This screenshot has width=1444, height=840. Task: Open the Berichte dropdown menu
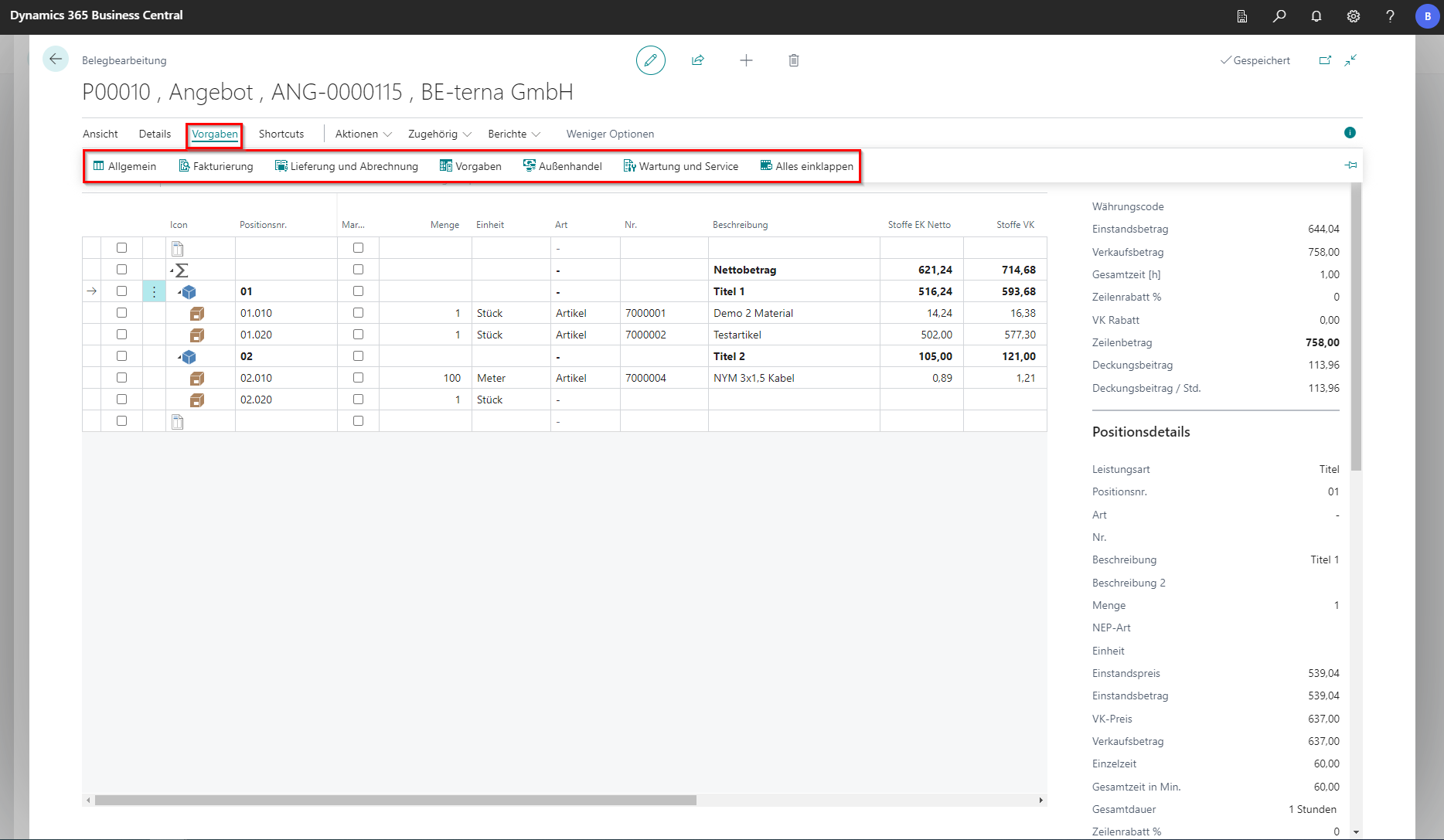click(x=514, y=134)
